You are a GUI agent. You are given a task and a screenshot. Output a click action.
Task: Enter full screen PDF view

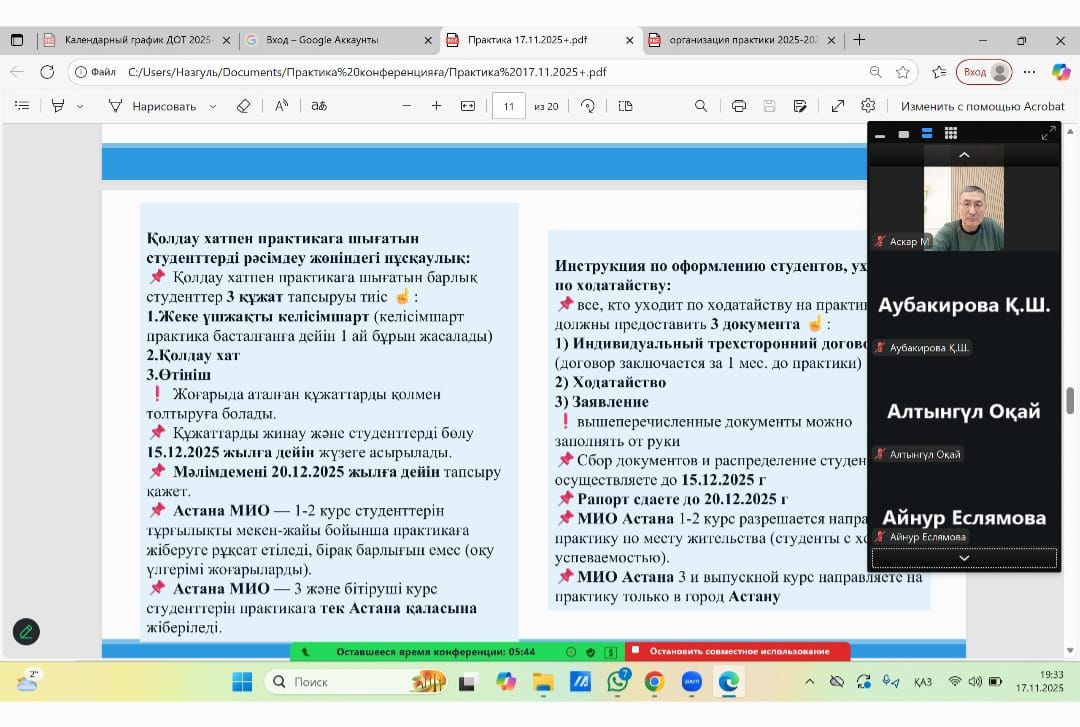point(838,106)
